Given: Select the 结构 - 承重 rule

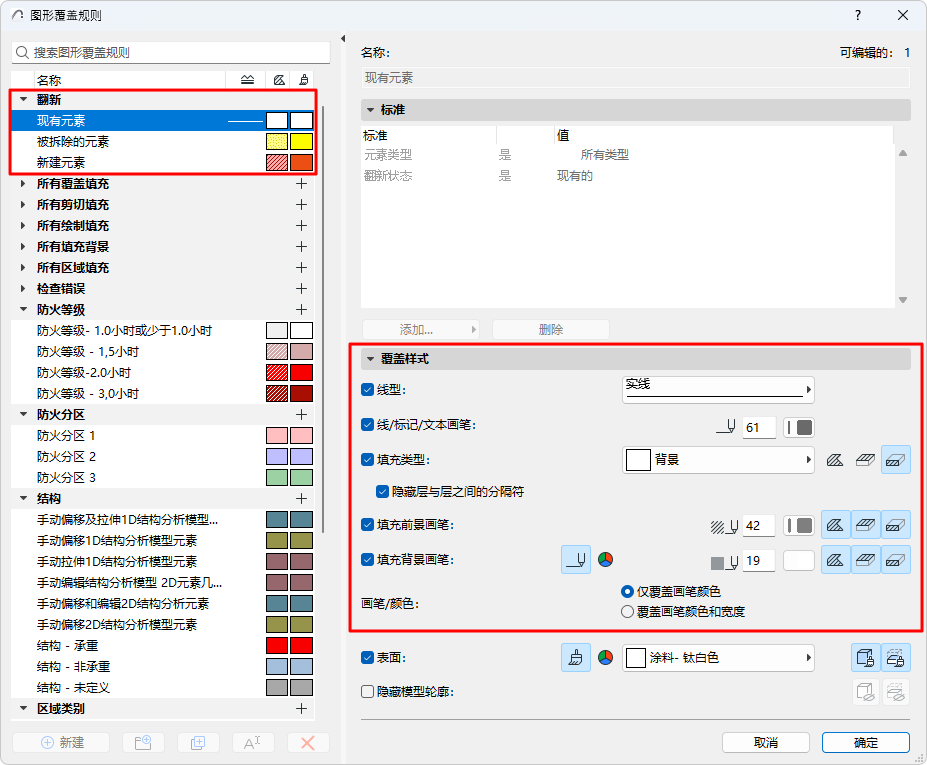Looking at the screenshot, I should coord(163,646).
